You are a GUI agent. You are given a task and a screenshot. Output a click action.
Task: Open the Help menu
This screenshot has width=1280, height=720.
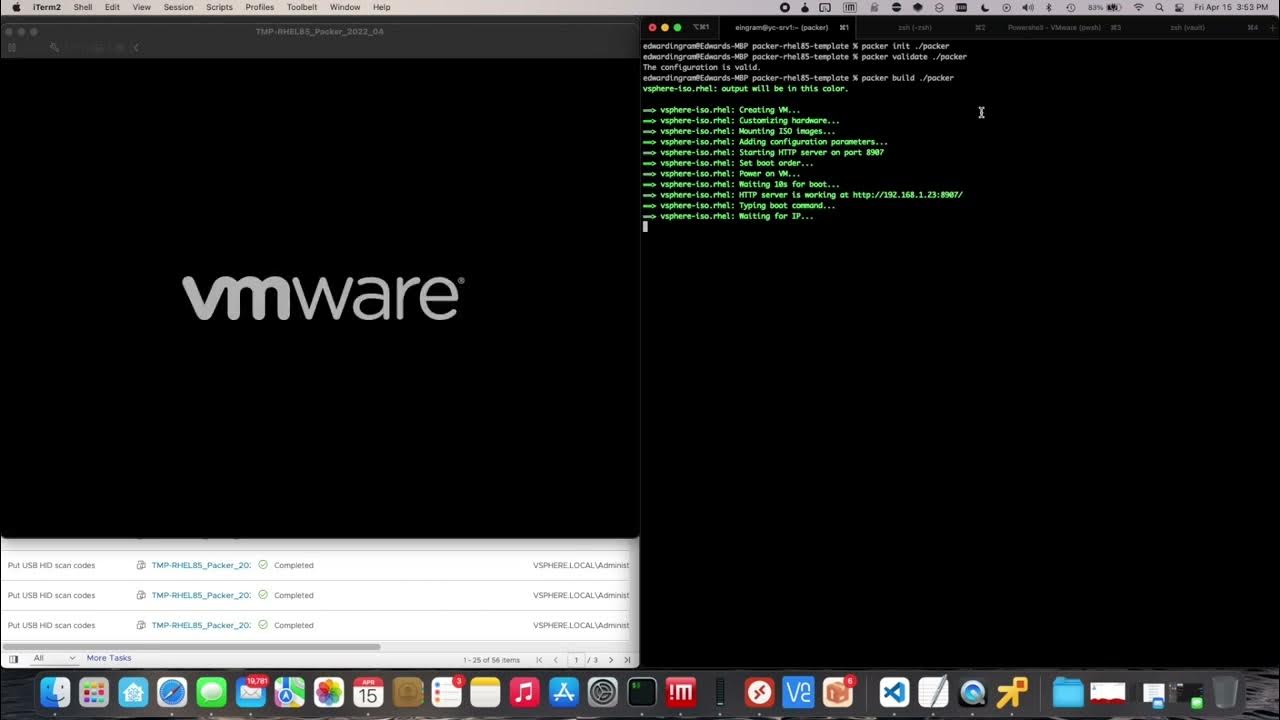click(382, 7)
